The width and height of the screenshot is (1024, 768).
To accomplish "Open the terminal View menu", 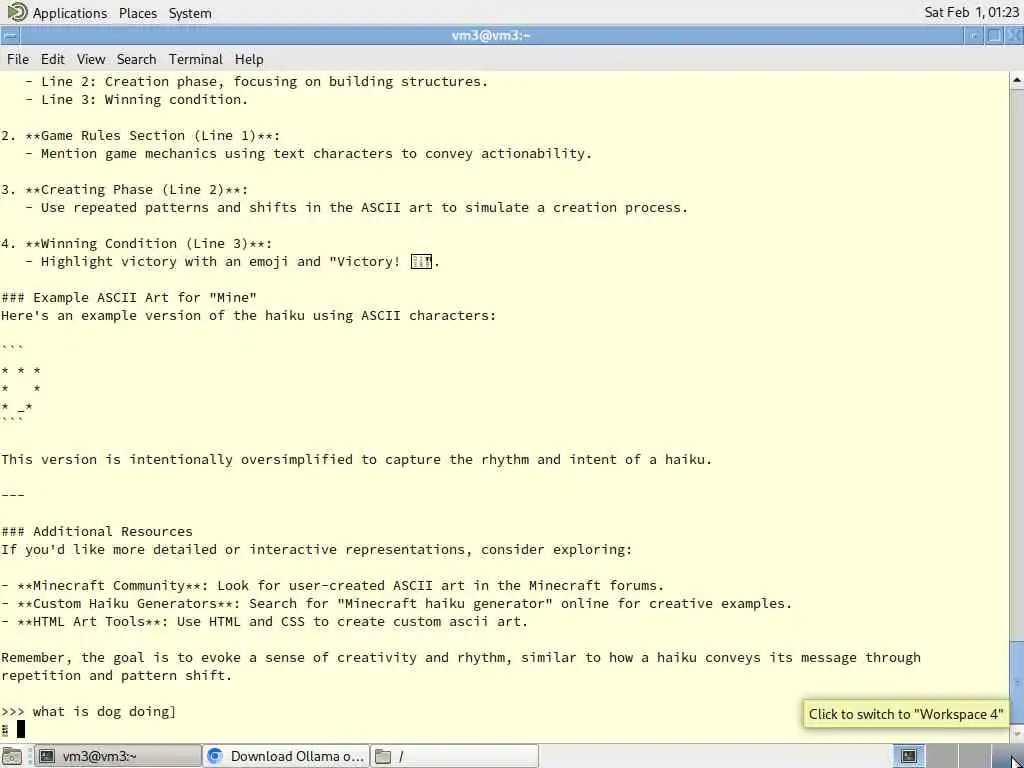I will (91, 59).
